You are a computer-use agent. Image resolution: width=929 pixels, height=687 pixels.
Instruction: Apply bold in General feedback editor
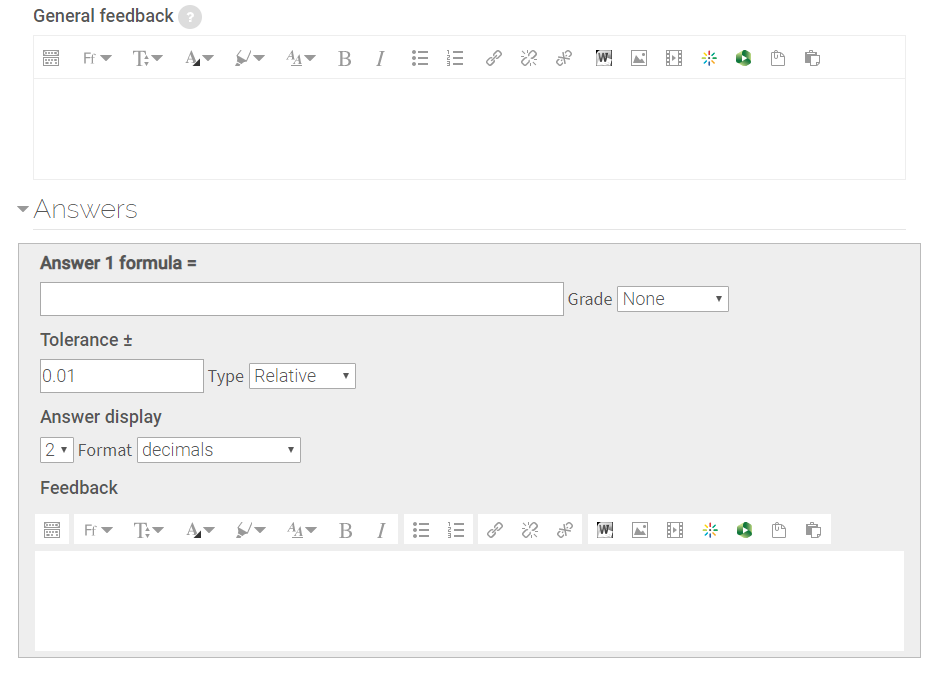(344, 58)
